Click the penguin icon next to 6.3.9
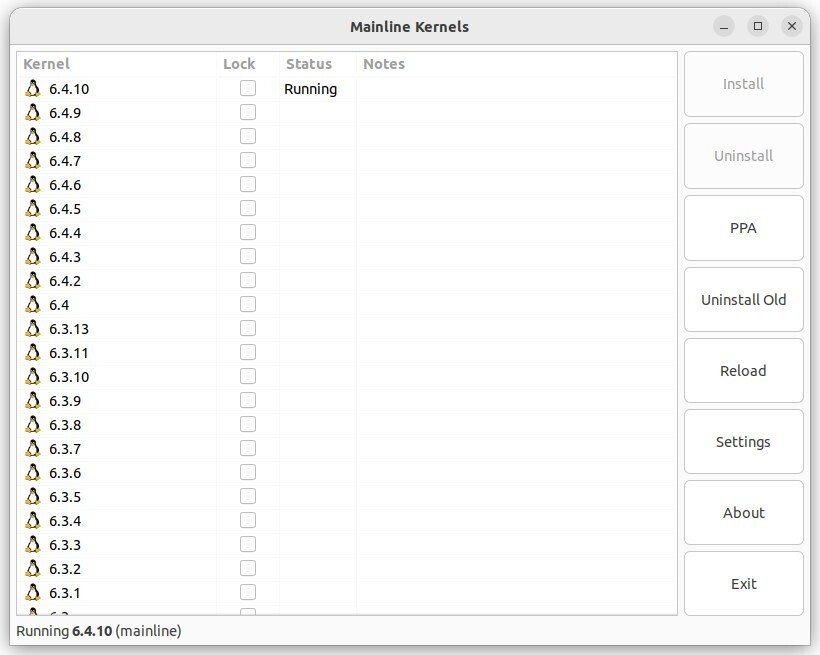 pyautogui.click(x=33, y=401)
